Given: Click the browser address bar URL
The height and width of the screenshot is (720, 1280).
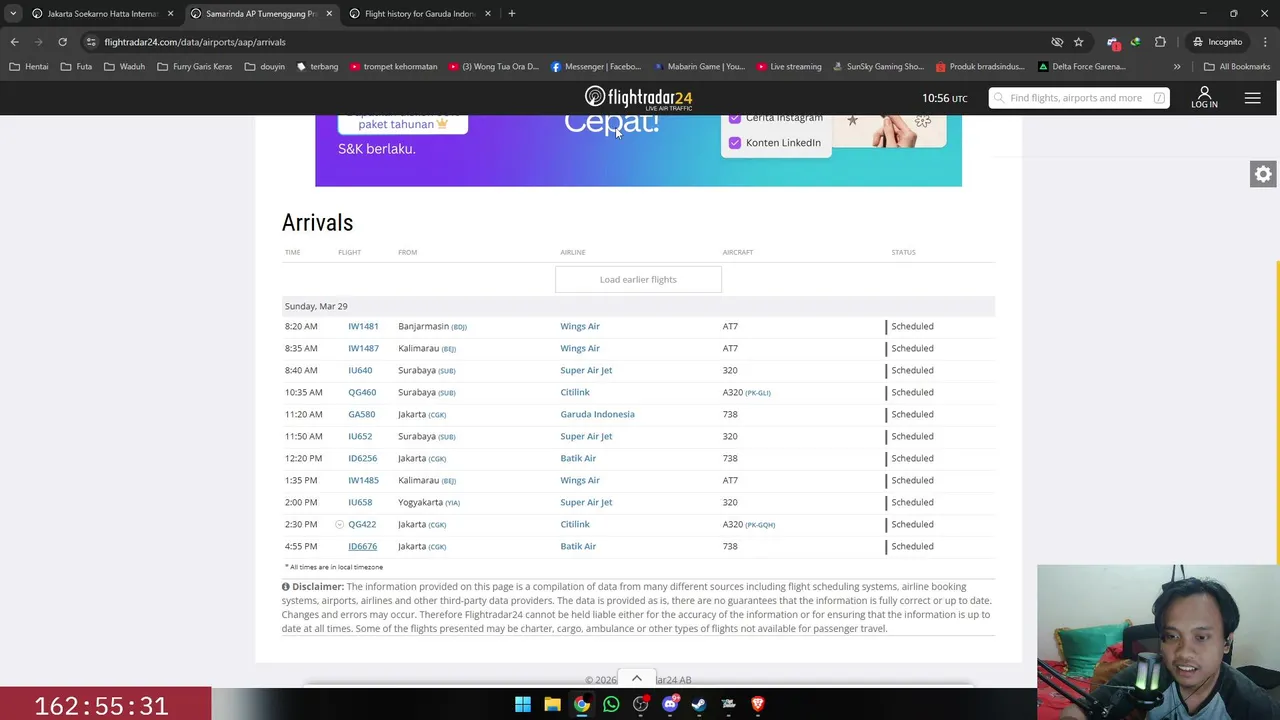Looking at the screenshot, I should [x=195, y=42].
